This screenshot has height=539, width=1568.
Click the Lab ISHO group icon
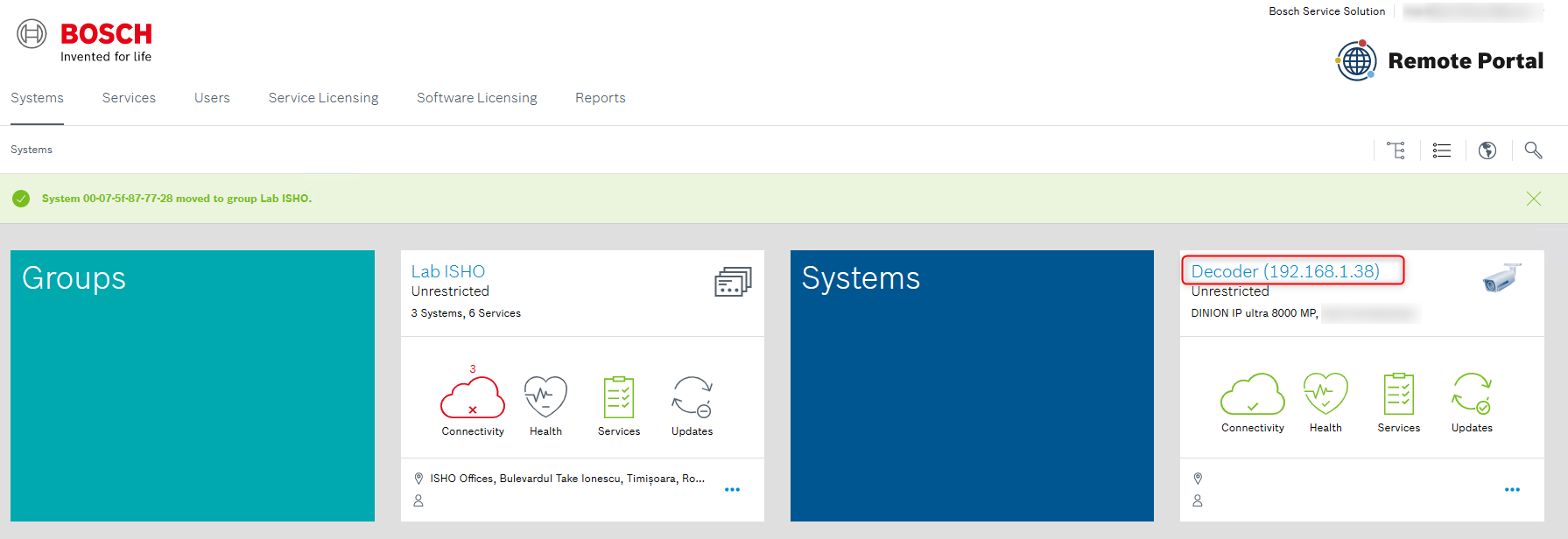tap(733, 282)
